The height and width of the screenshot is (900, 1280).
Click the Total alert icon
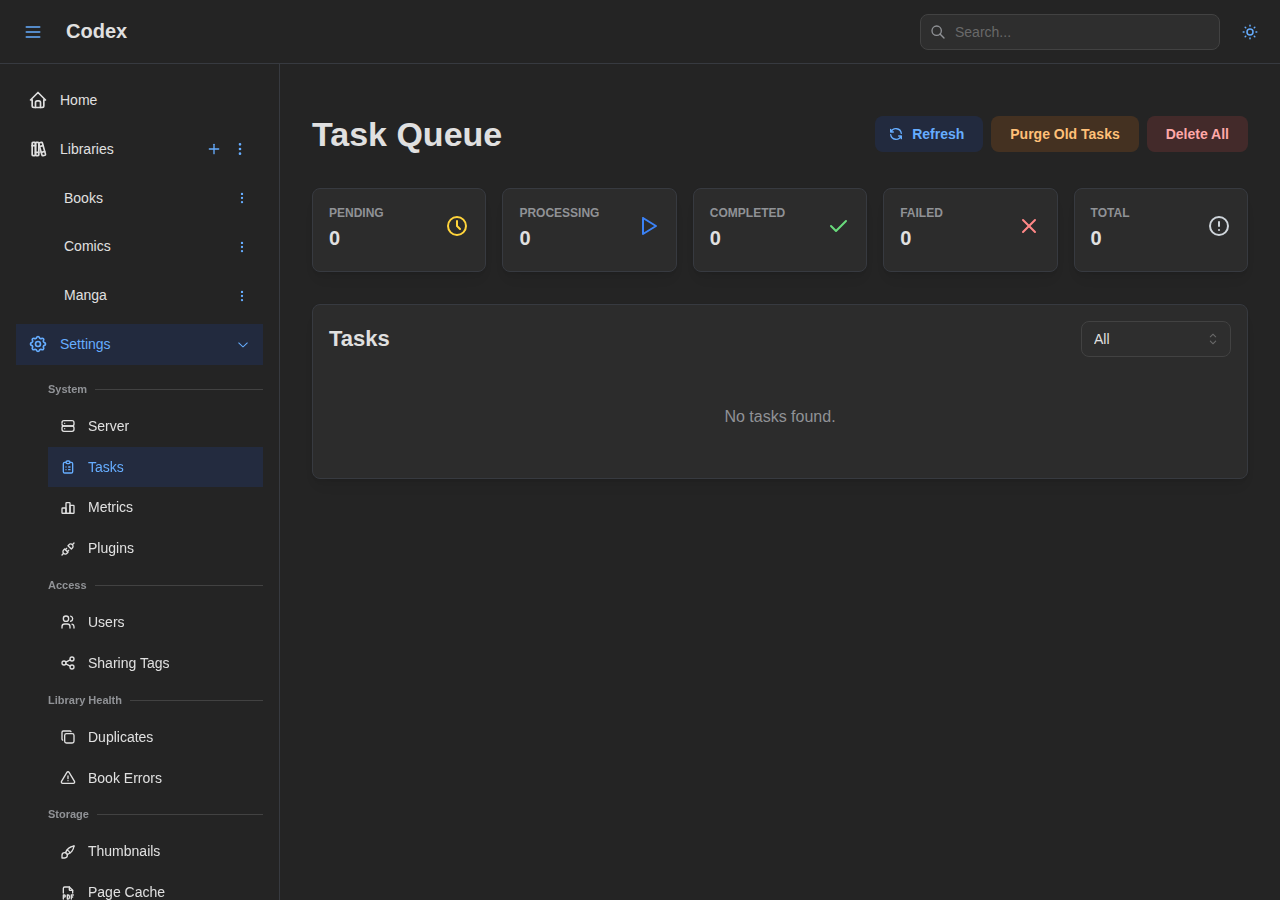click(1219, 225)
